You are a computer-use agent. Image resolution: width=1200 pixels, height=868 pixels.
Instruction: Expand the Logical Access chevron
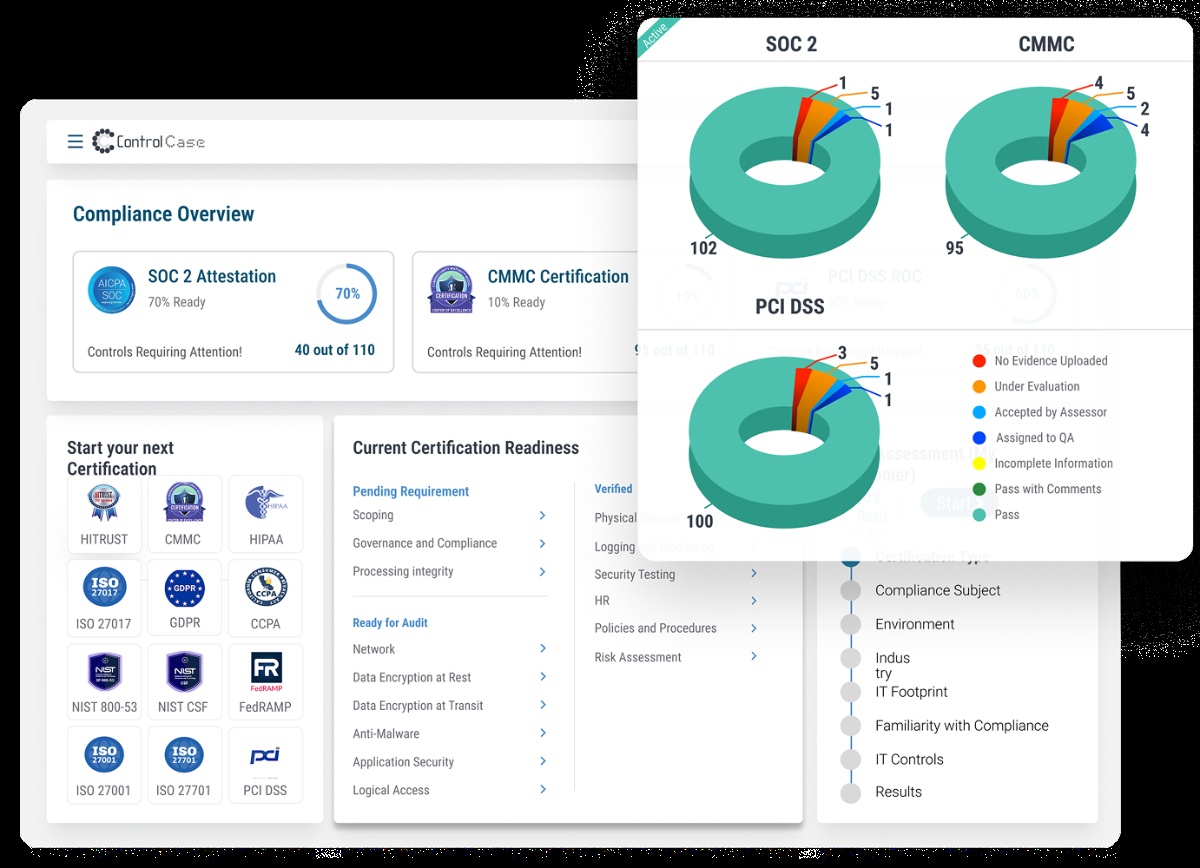543,788
